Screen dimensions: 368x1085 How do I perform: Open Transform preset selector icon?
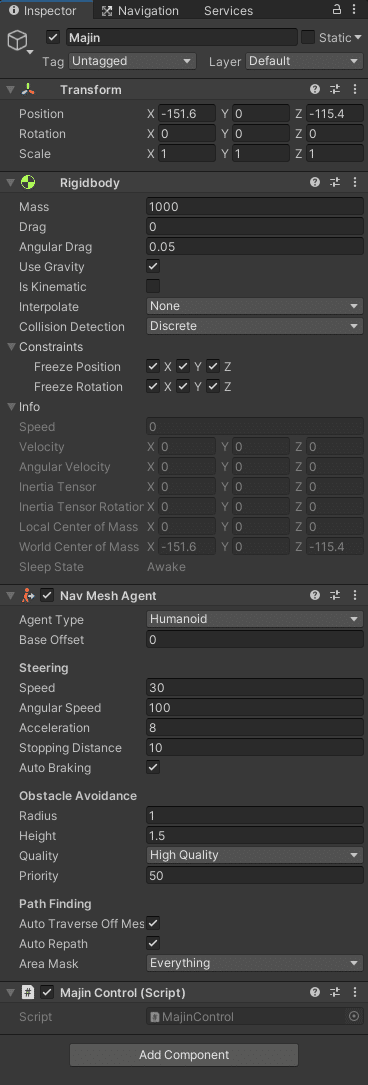[335, 89]
